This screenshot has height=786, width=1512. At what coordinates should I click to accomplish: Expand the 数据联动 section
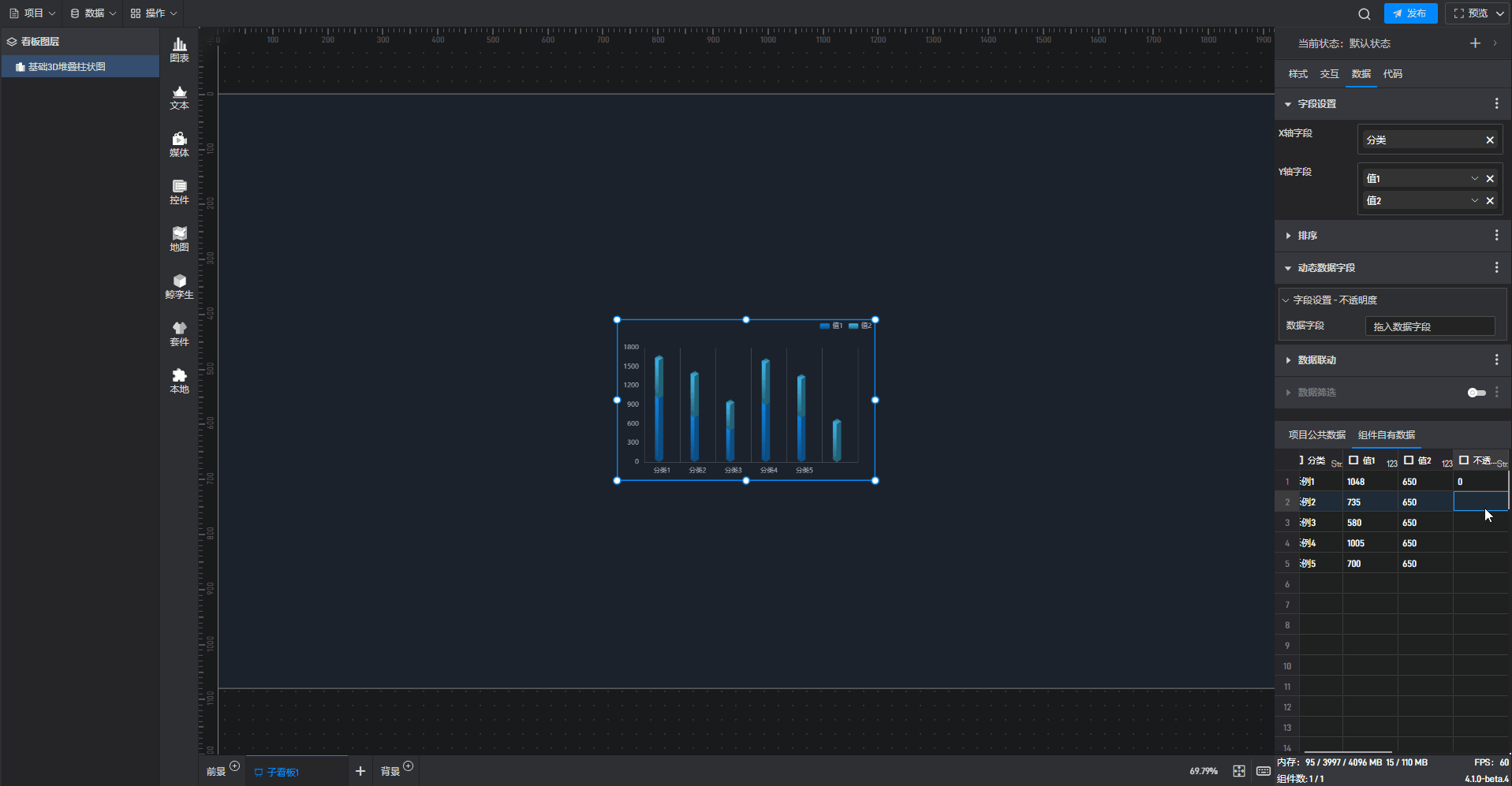pyautogui.click(x=1288, y=360)
